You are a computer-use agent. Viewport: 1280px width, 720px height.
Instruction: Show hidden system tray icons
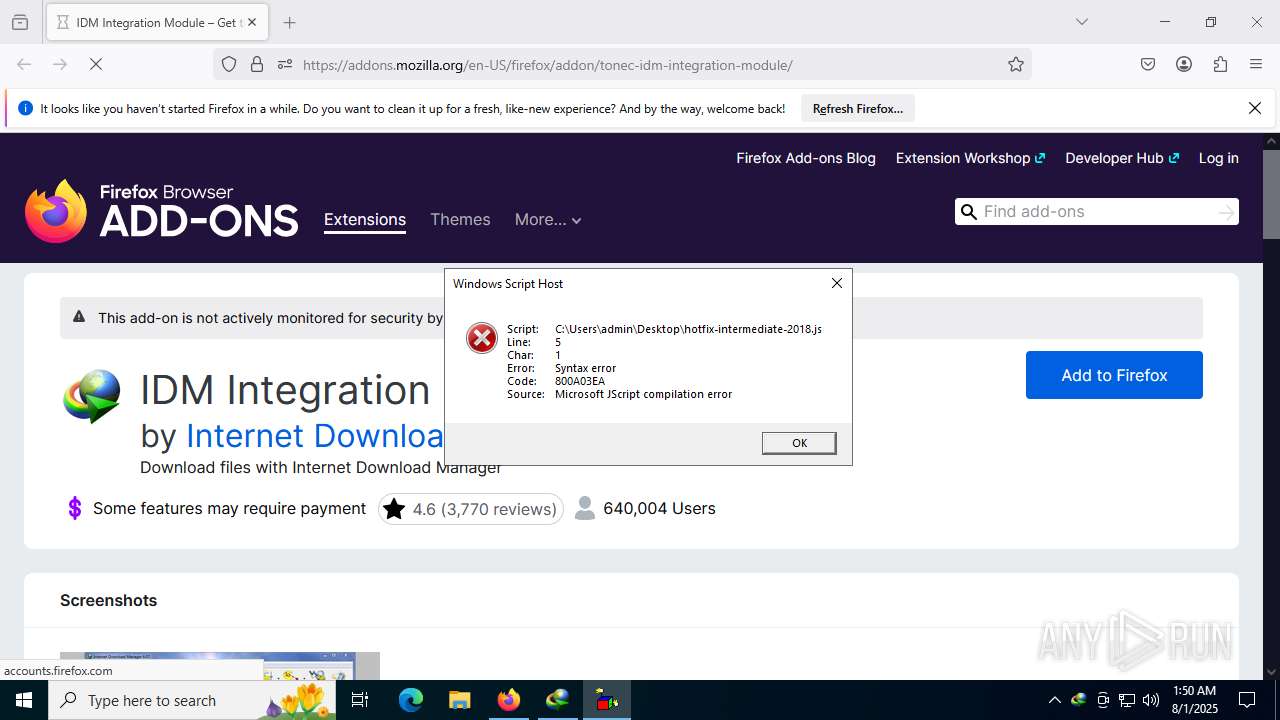click(1054, 700)
